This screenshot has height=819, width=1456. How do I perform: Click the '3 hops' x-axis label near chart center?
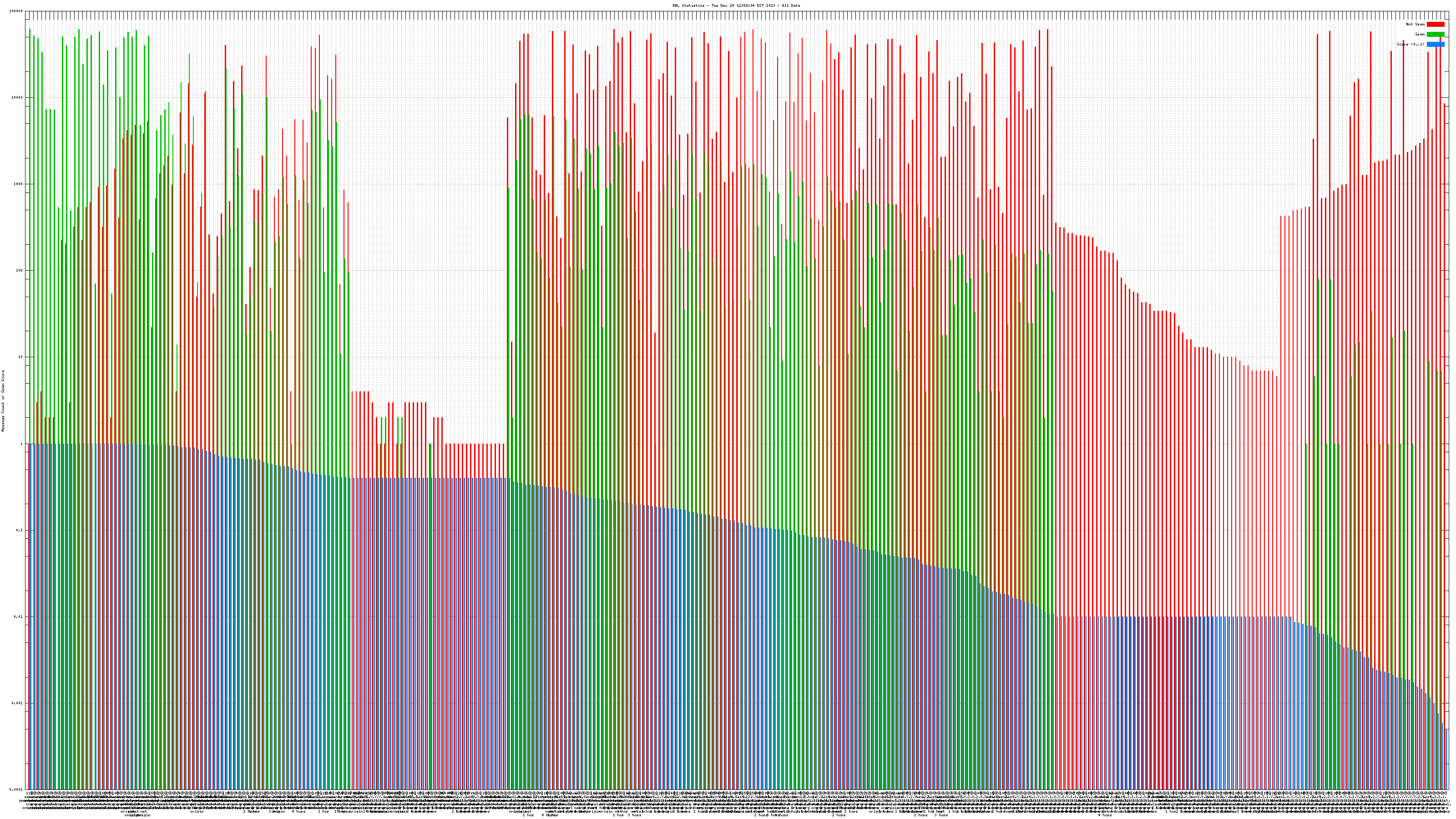[634, 815]
